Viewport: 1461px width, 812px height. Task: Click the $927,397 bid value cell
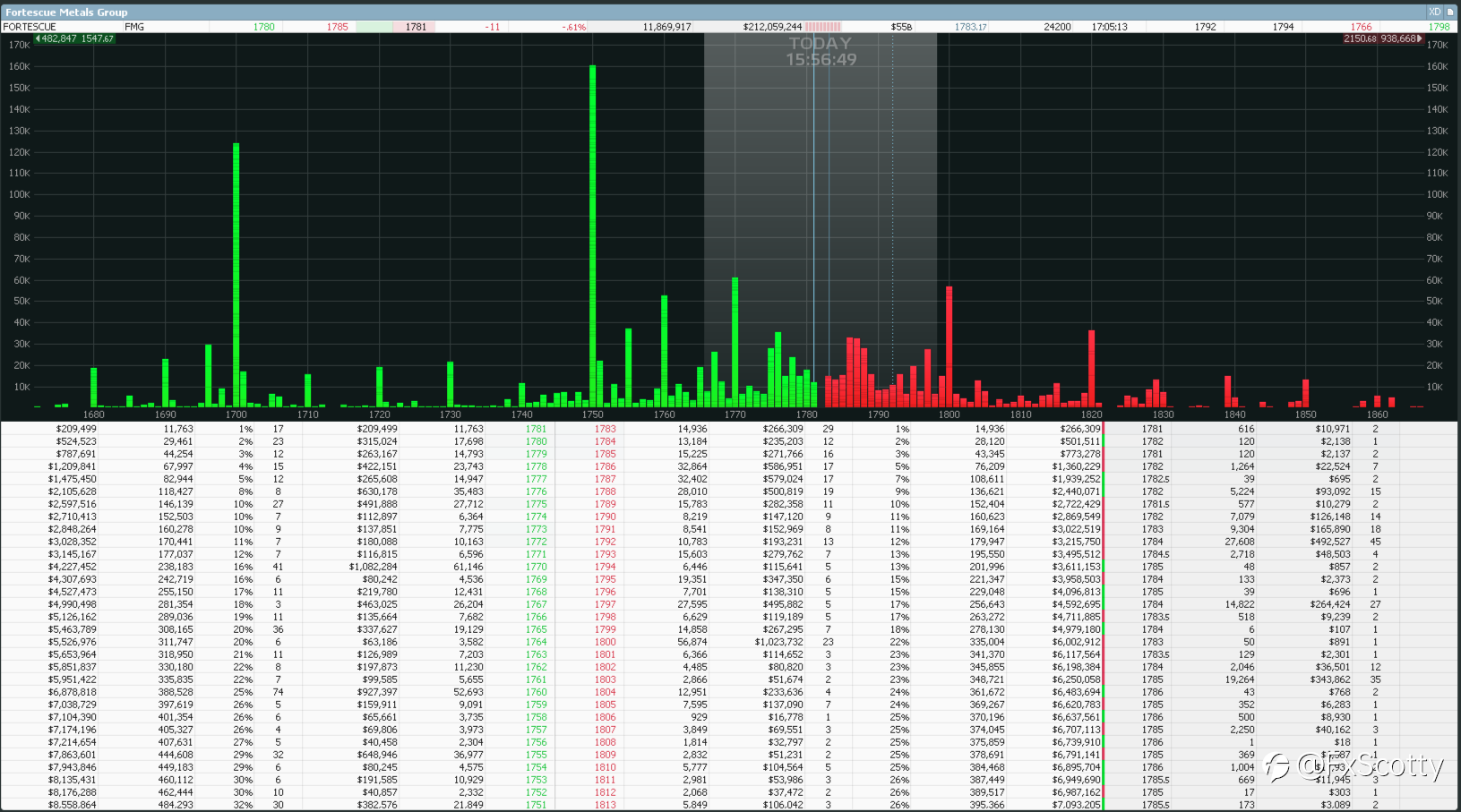tap(376, 692)
